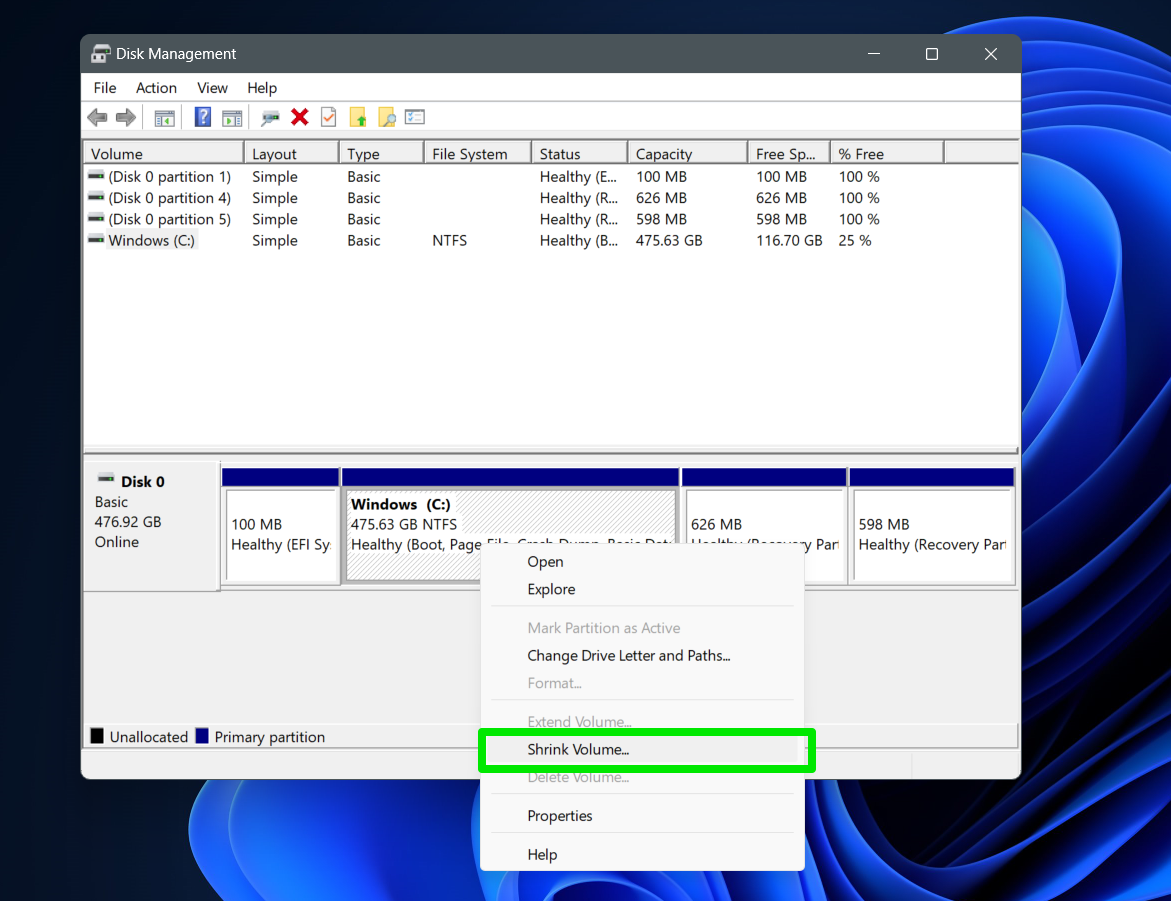Open the Help menu in the menu bar

click(262, 88)
